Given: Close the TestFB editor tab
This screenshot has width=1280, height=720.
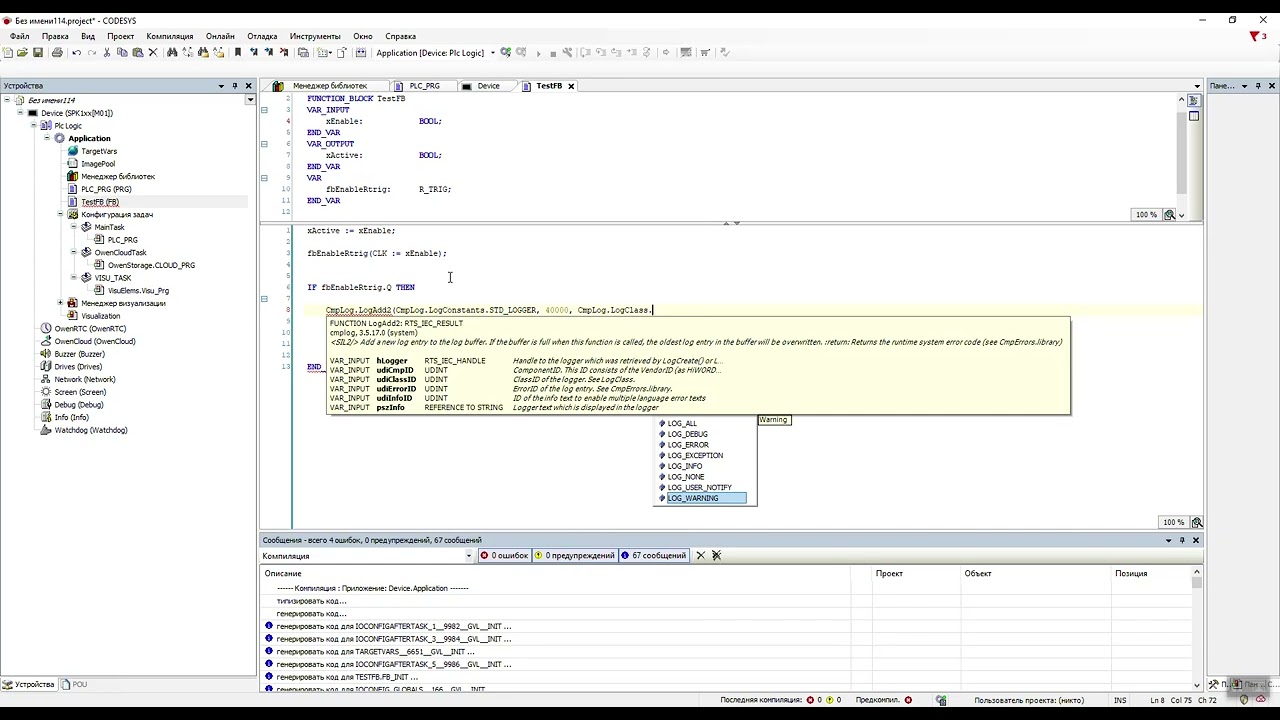Looking at the screenshot, I should click(571, 86).
